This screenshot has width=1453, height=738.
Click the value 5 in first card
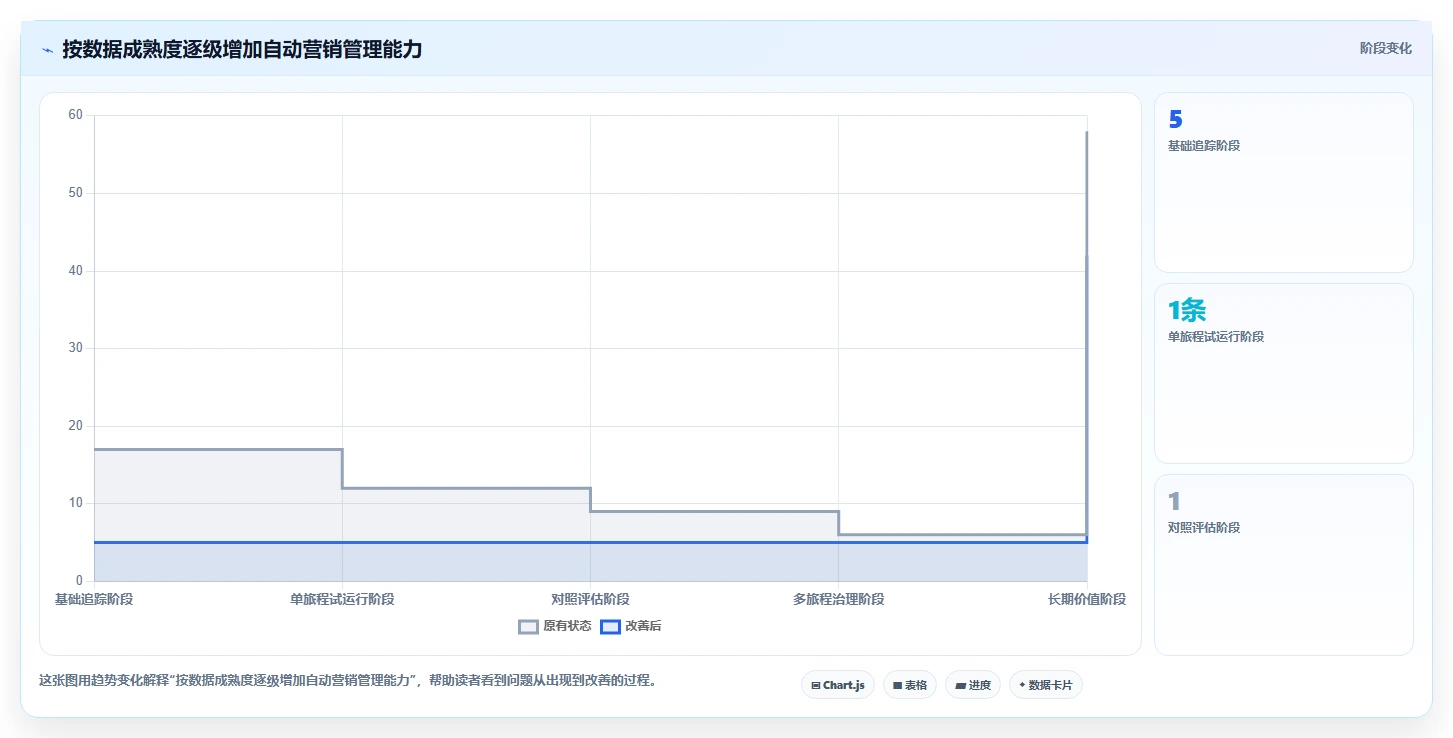click(x=1175, y=119)
